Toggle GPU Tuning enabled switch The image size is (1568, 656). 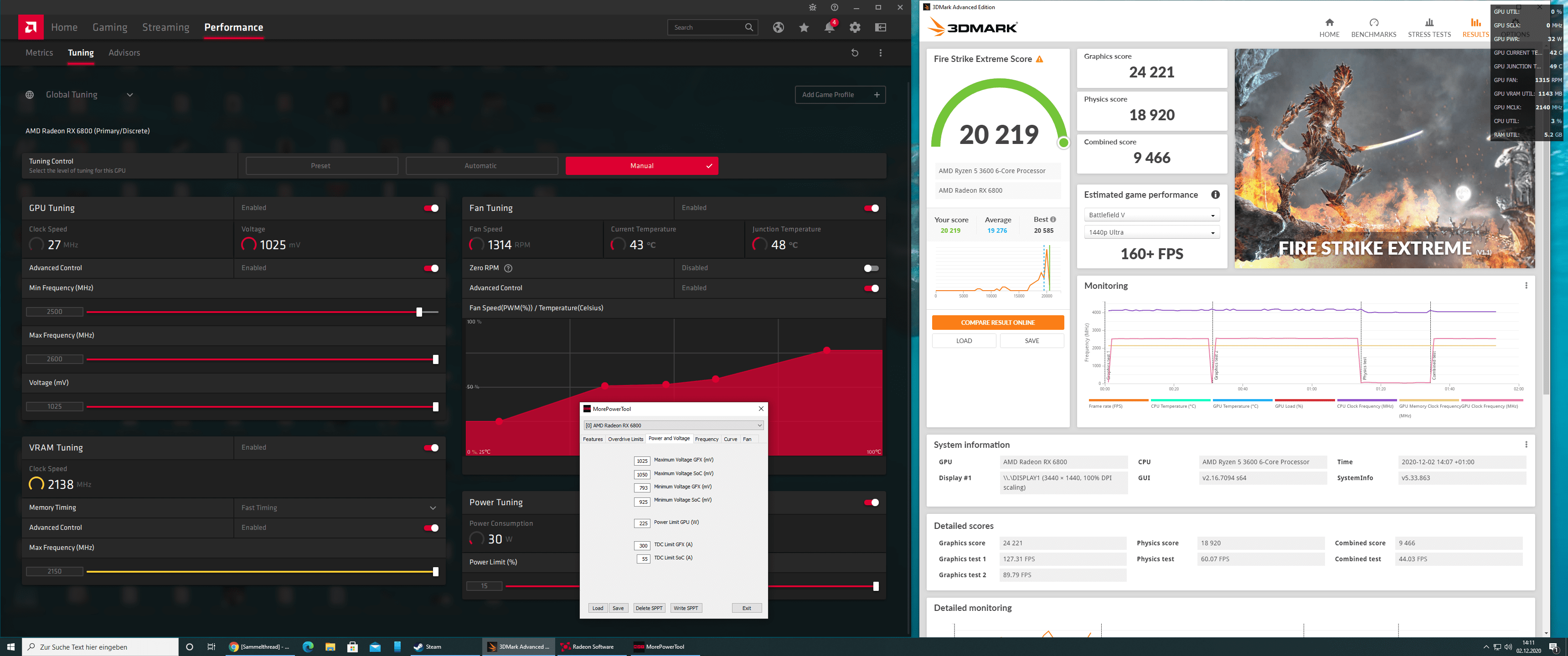pyautogui.click(x=431, y=208)
